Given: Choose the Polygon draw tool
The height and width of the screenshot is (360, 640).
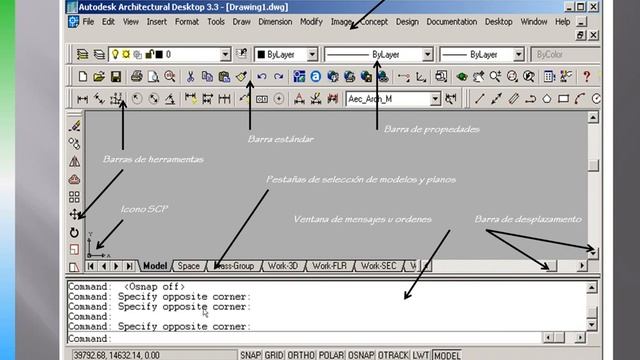Looking at the screenshot, I should pyautogui.click(x=547, y=99).
